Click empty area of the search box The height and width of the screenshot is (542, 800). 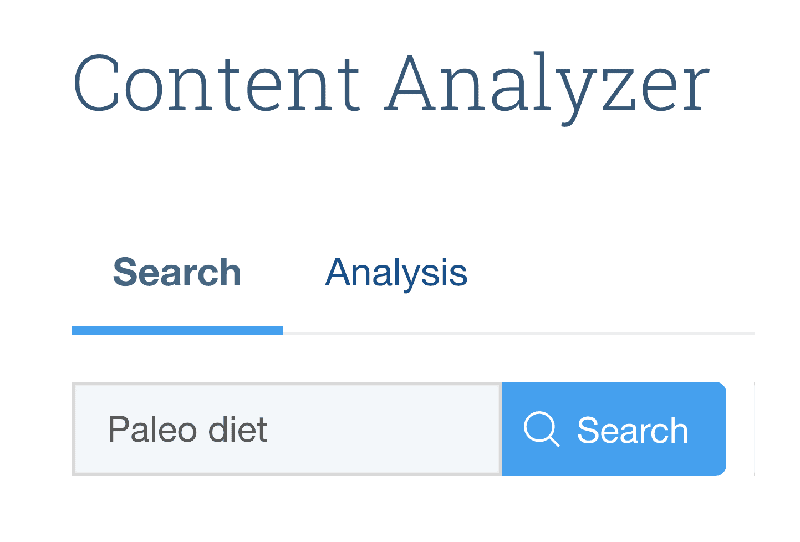pos(383,429)
